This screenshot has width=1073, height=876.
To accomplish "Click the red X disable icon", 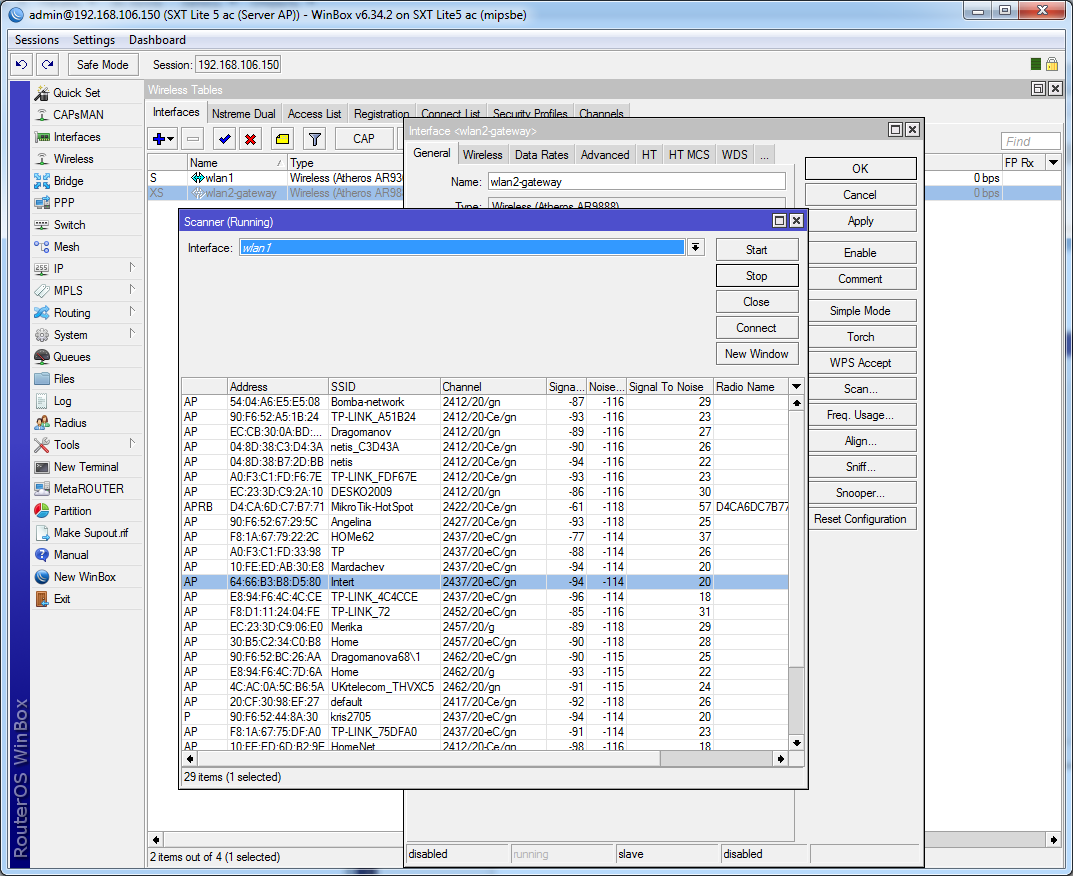I will [251, 139].
